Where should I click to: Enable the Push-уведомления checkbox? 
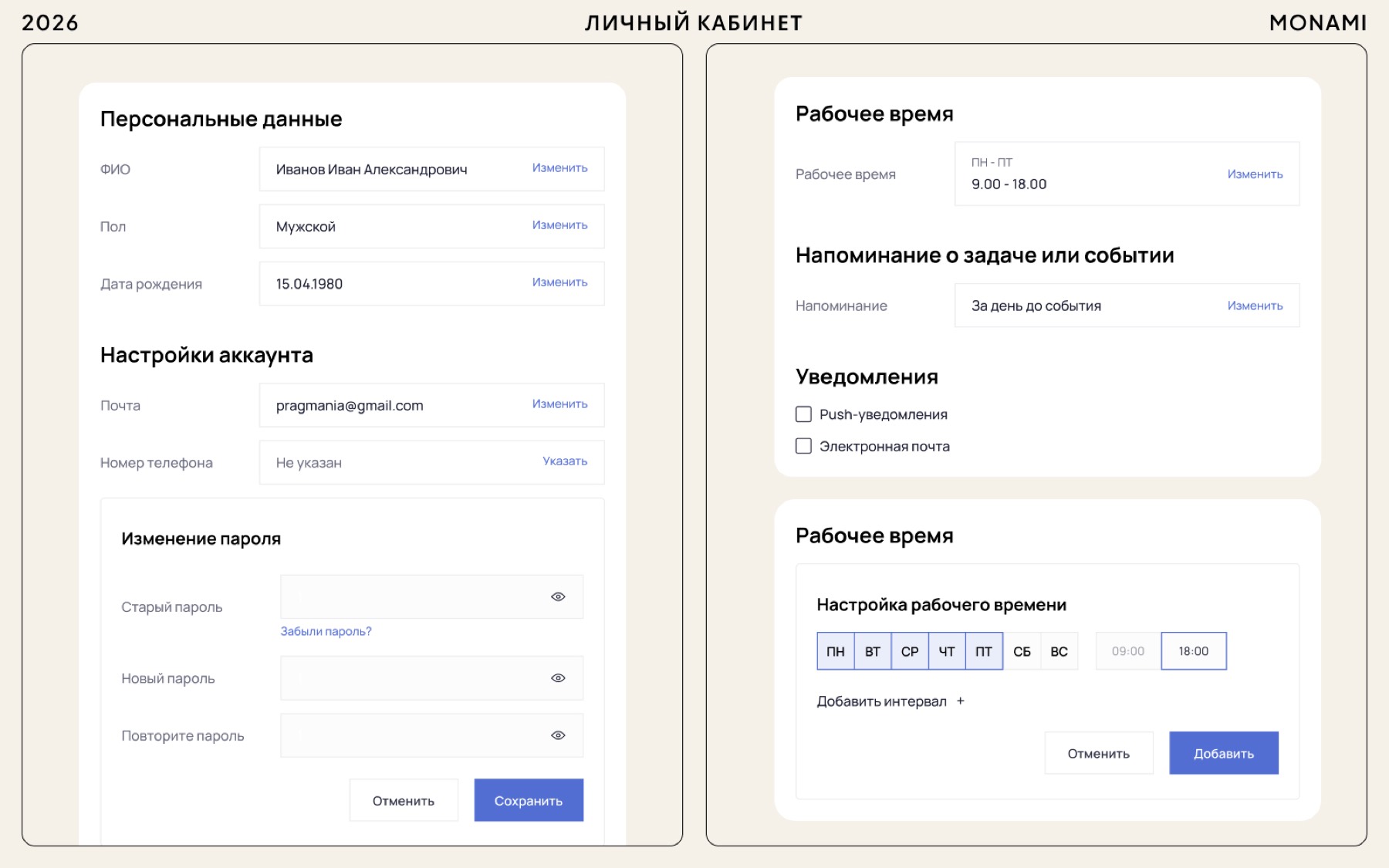pyautogui.click(x=803, y=414)
